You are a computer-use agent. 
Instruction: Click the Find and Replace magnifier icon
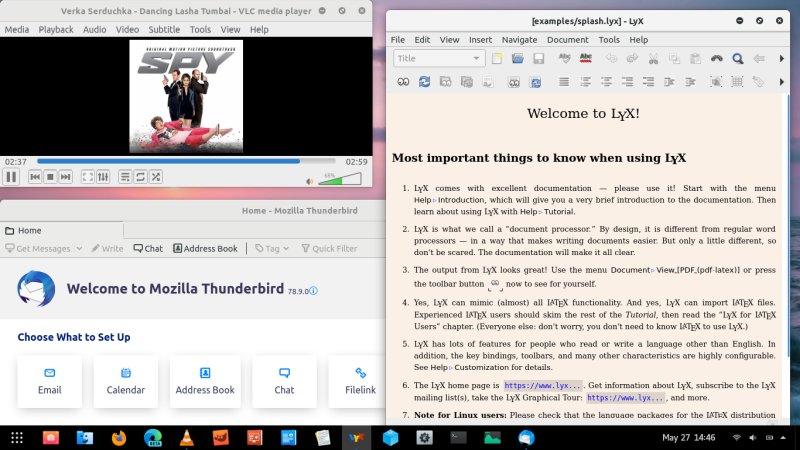pos(738,58)
